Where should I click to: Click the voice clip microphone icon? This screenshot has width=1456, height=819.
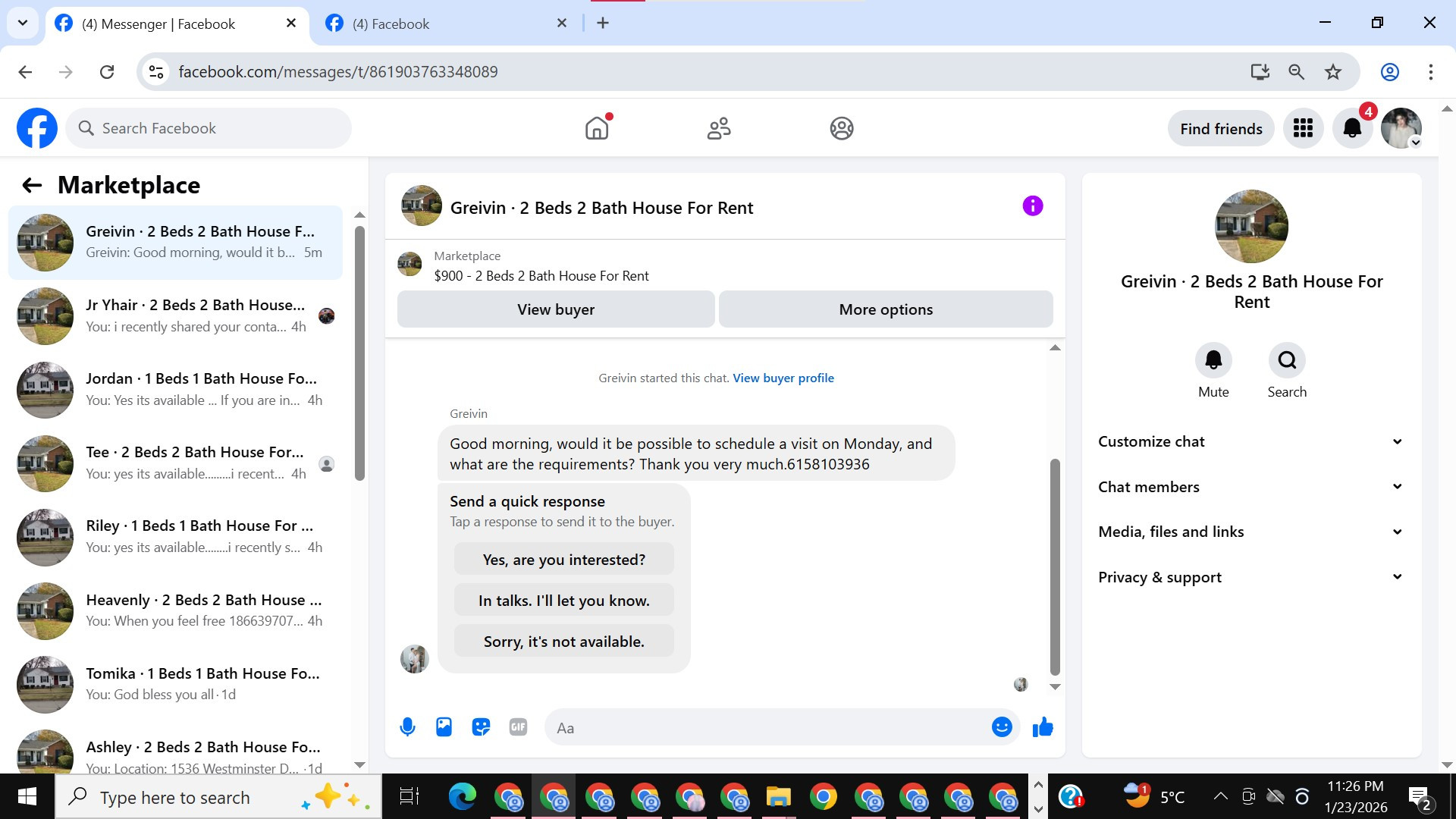407,727
